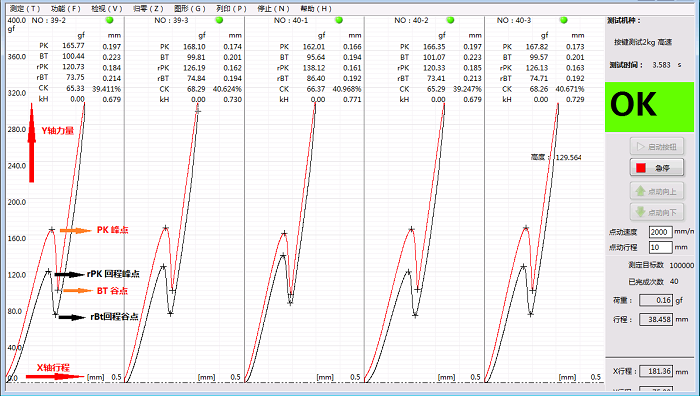The height and width of the screenshot is (396, 700).
Task: Click the green status light of NO:40-3
Action: [x=563, y=20]
